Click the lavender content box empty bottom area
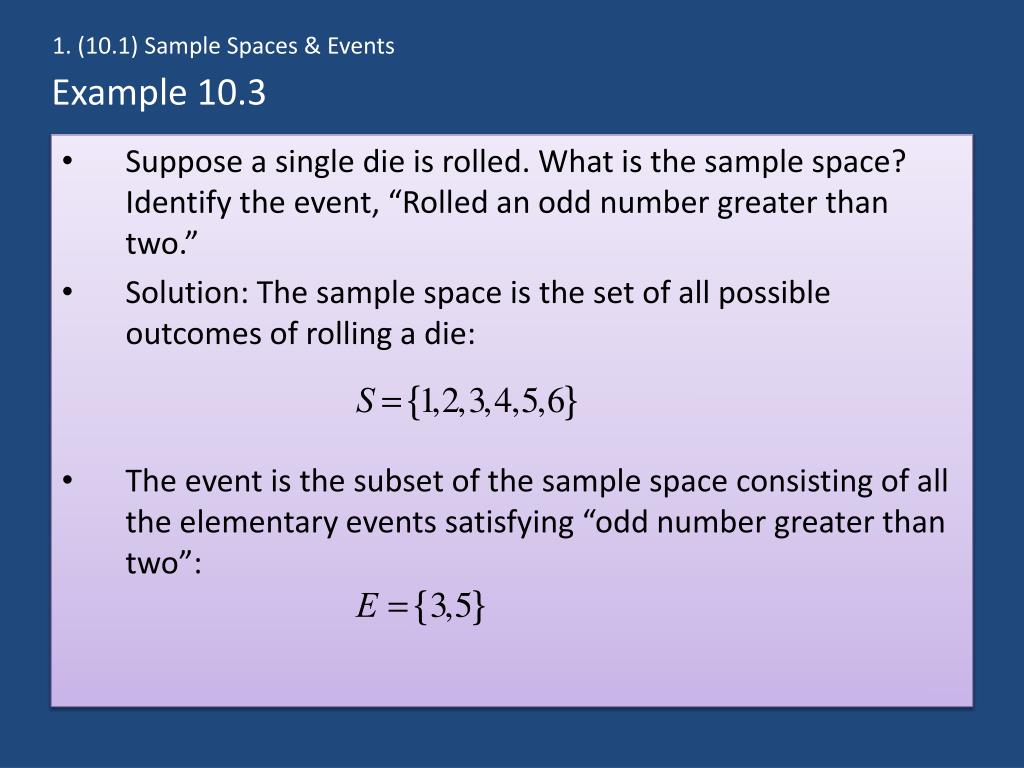The width and height of the screenshot is (1024, 768). [x=512, y=666]
